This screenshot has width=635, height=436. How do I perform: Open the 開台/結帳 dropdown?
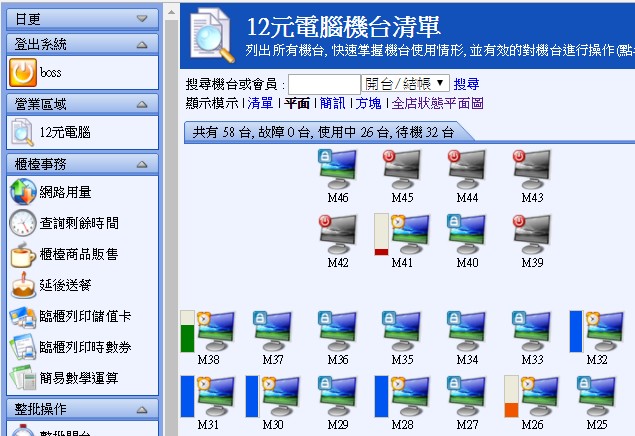pos(405,84)
